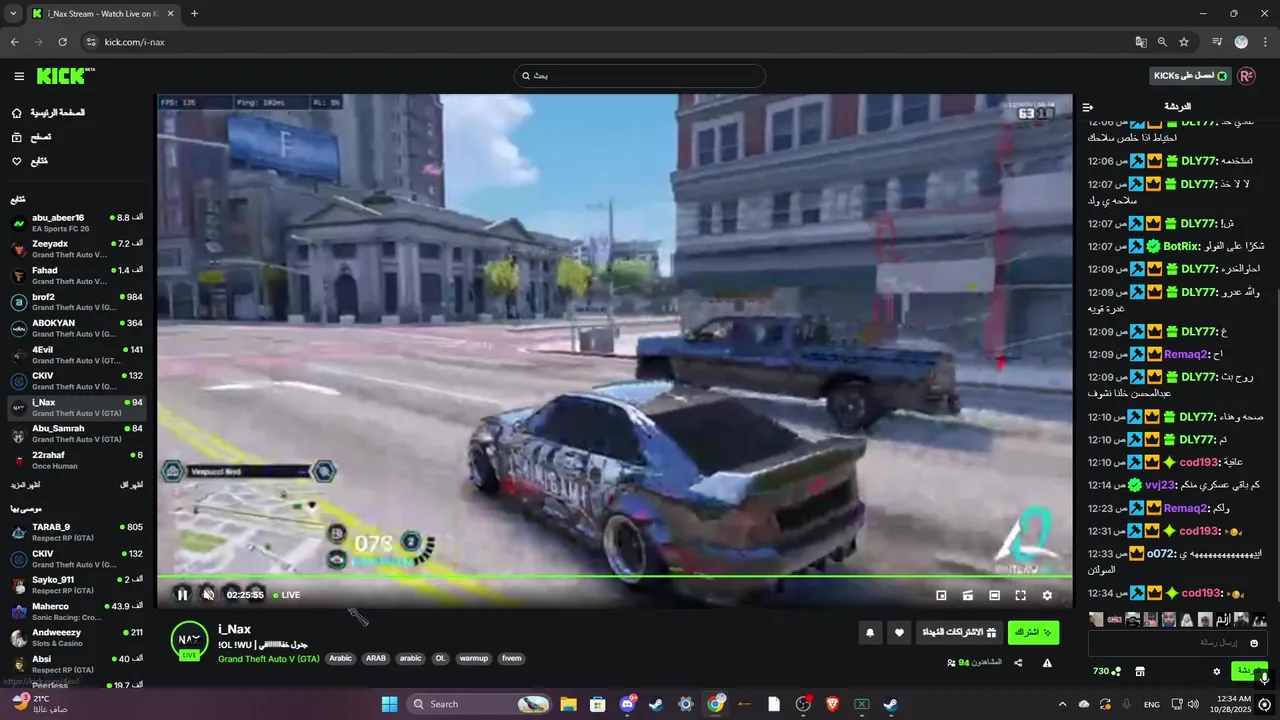Screen dimensions: 1280x720
Task: Open the Browse sidebar item
Action: coord(33,137)
